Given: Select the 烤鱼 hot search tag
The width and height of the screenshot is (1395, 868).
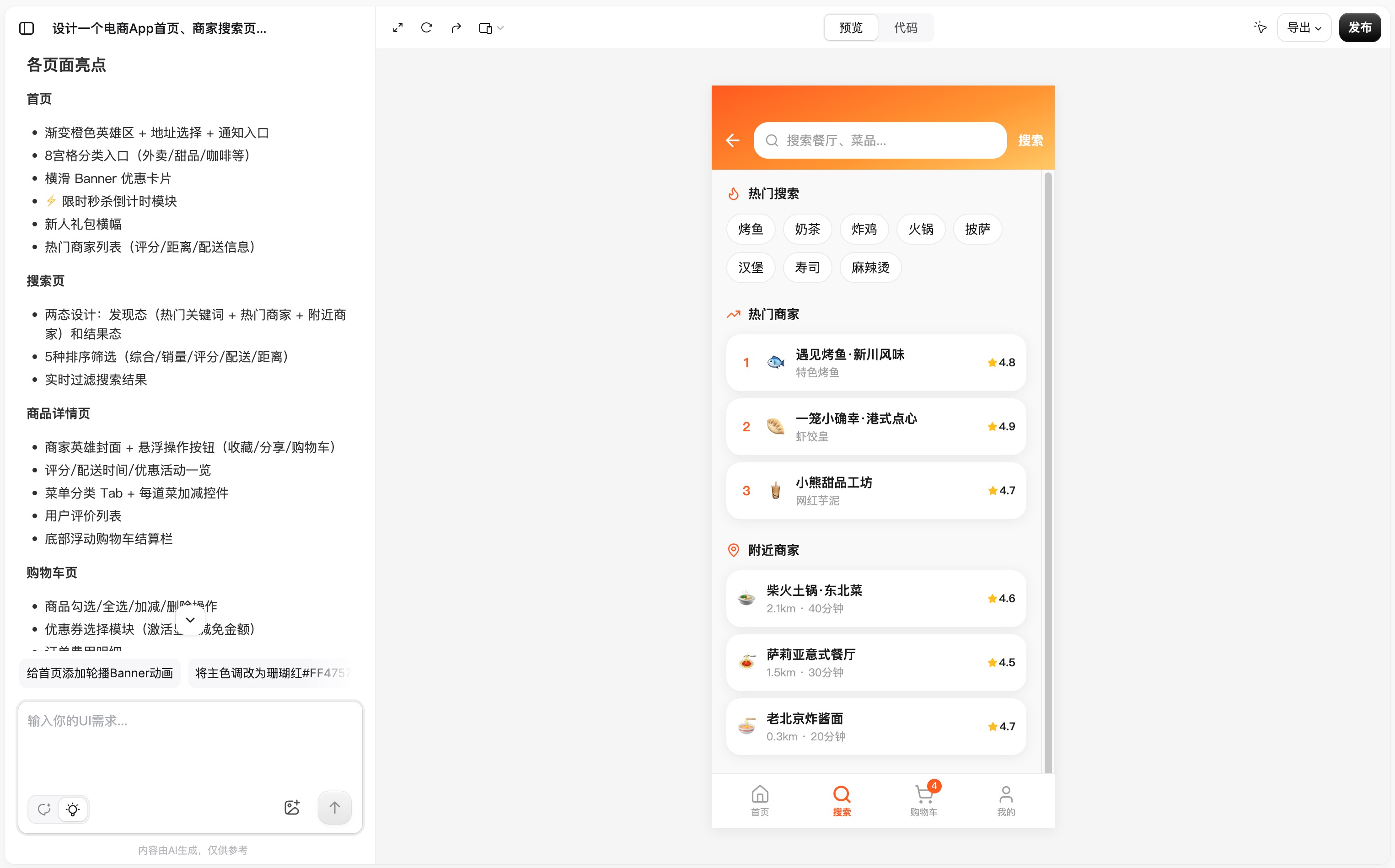Looking at the screenshot, I should click(x=750, y=229).
